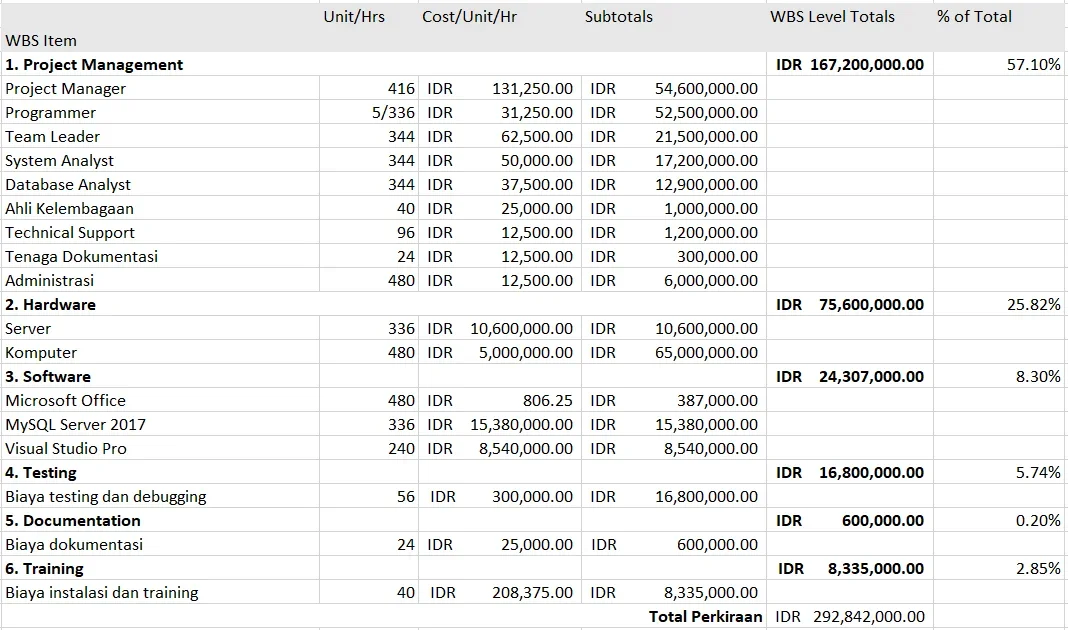1068x630 pixels.
Task: Click the 5,000,000.00 Komputer cost cell
Action: pos(526,352)
